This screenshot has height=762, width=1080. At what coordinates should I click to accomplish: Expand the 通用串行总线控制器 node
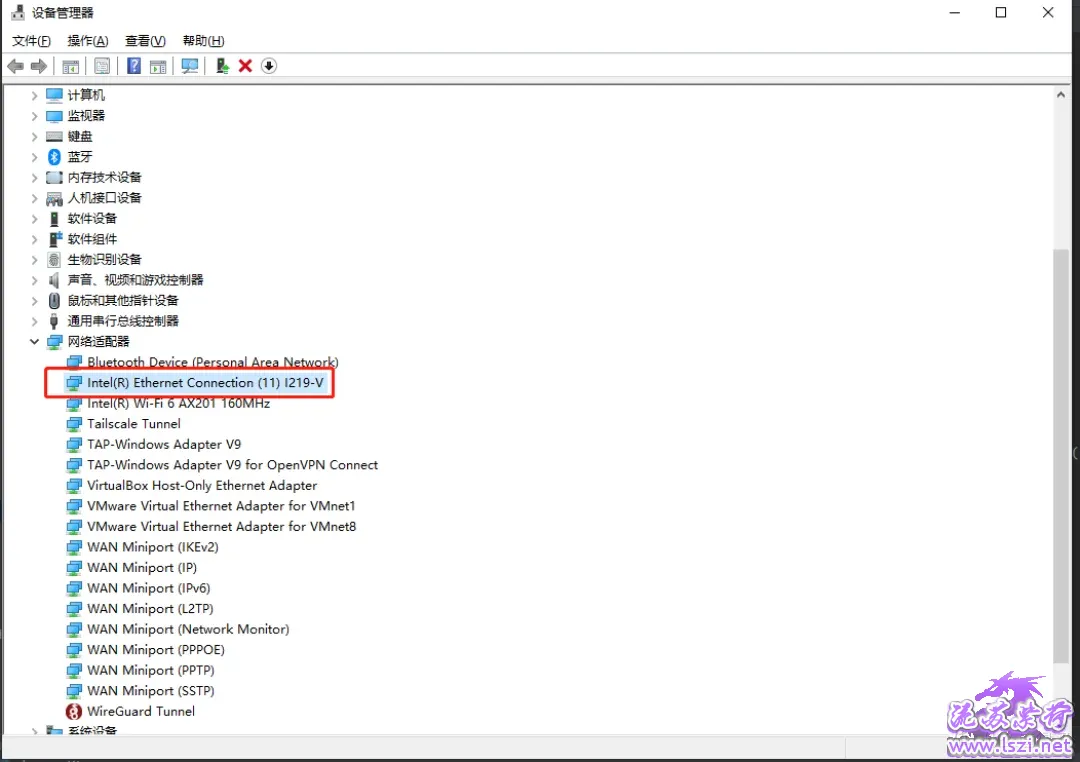pos(34,322)
